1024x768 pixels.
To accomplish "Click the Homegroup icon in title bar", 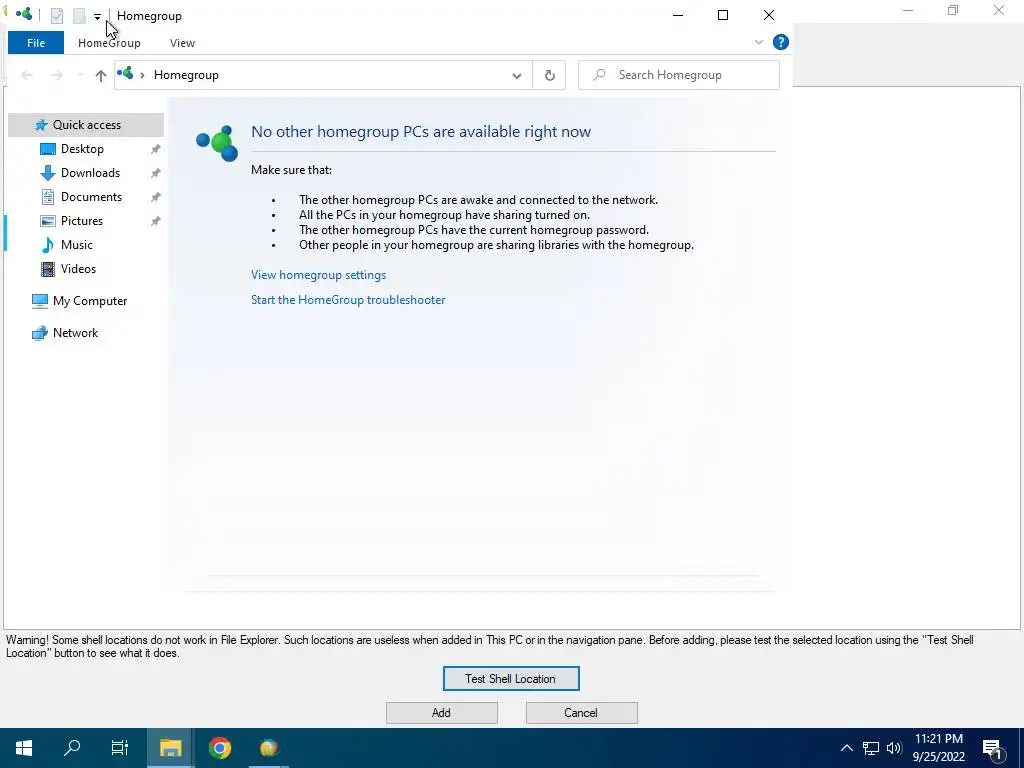I will (x=24, y=14).
